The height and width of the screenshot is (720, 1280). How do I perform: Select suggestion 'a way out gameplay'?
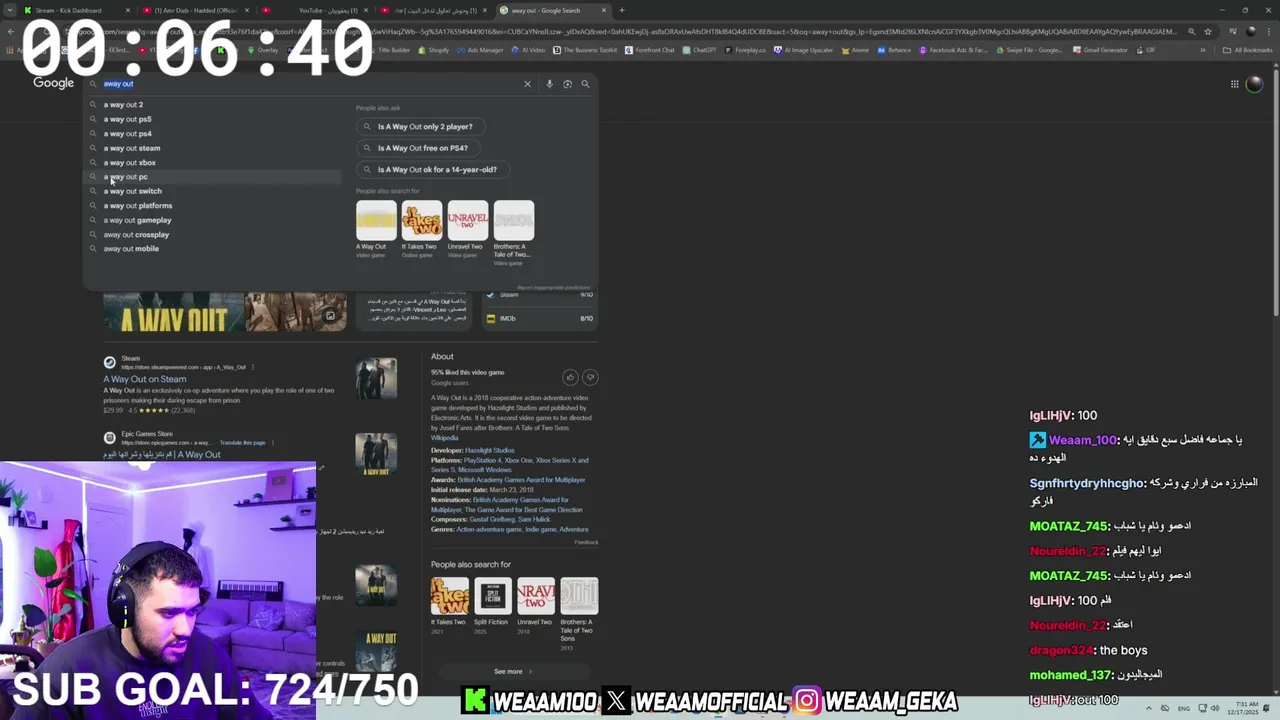click(x=212, y=220)
